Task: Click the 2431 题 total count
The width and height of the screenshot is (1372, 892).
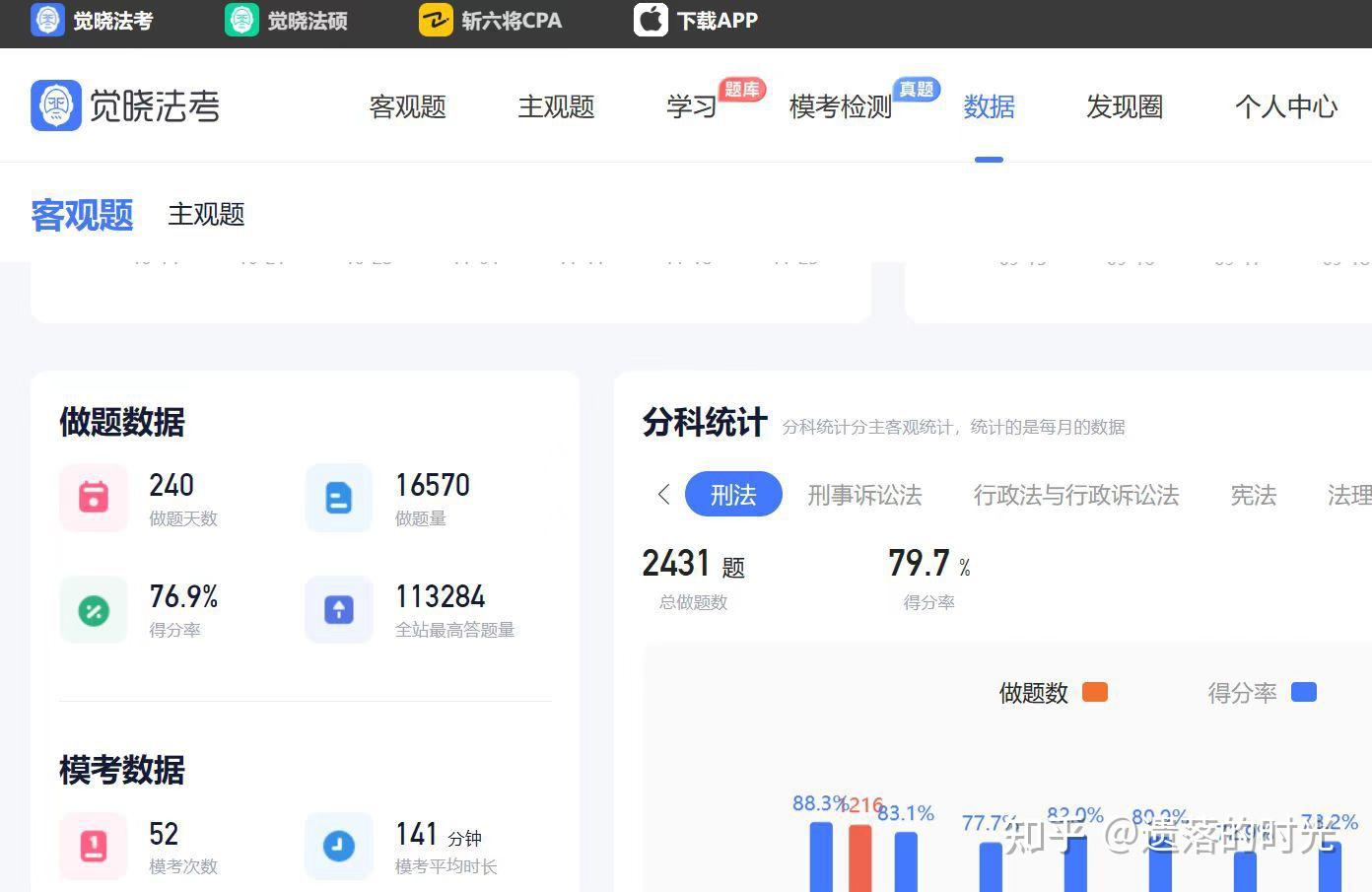Action: (694, 564)
